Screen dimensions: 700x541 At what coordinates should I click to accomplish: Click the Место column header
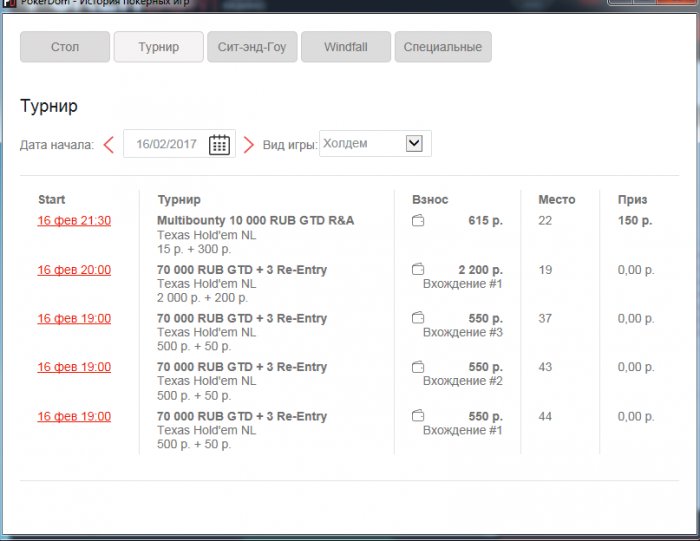[557, 200]
